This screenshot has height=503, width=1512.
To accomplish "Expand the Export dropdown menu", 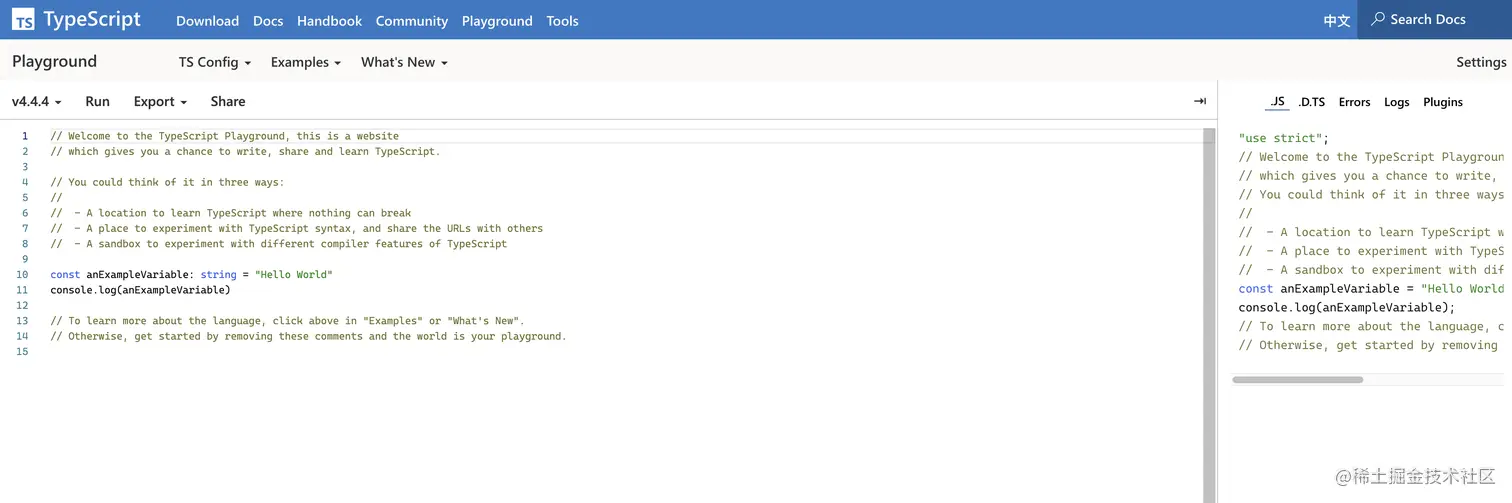I will pyautogui.click(x=160, y=101).
